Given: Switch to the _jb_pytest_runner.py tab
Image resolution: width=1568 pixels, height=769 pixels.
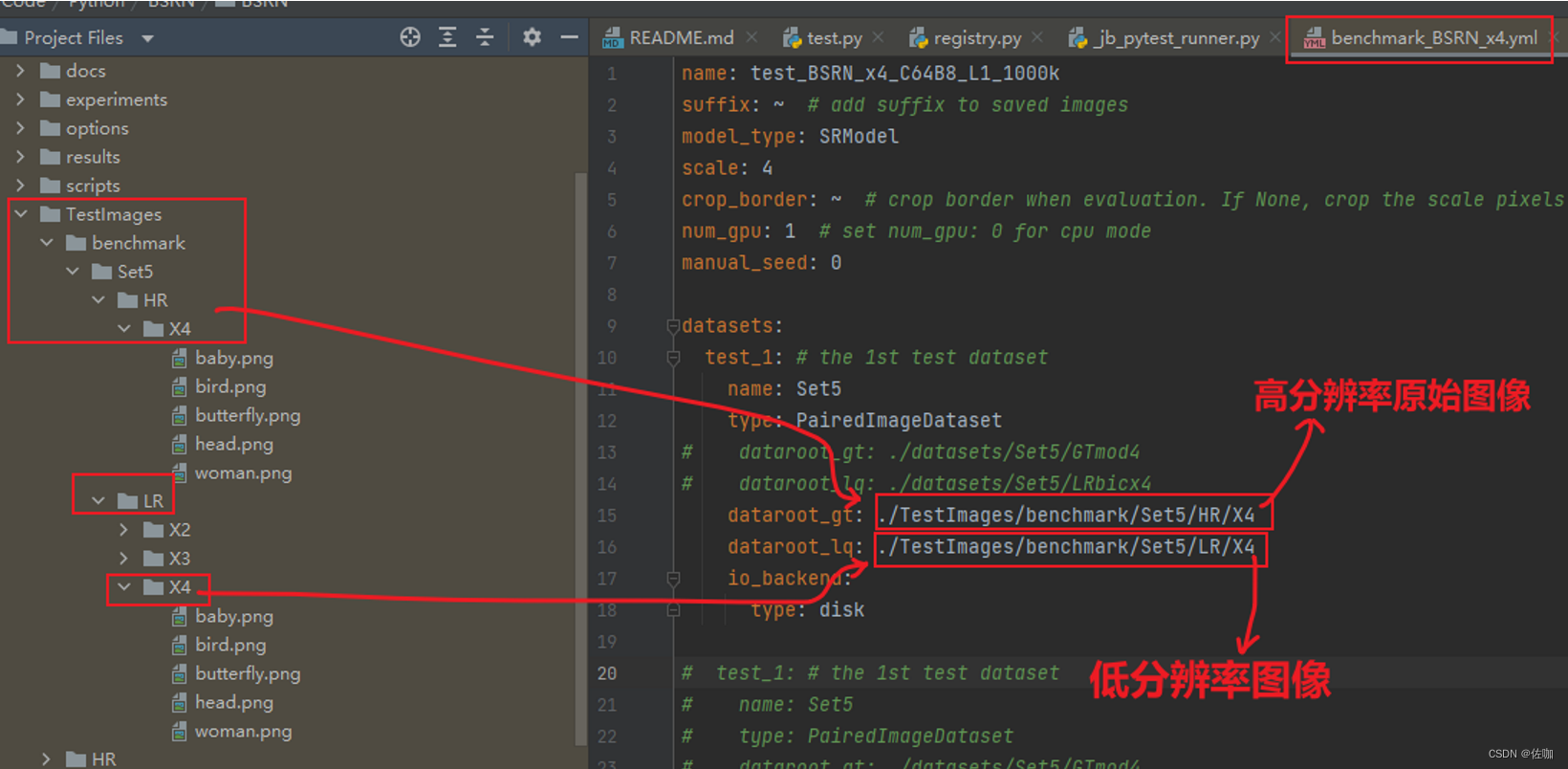Looking at the screenshot, I should coord(1177,38).
